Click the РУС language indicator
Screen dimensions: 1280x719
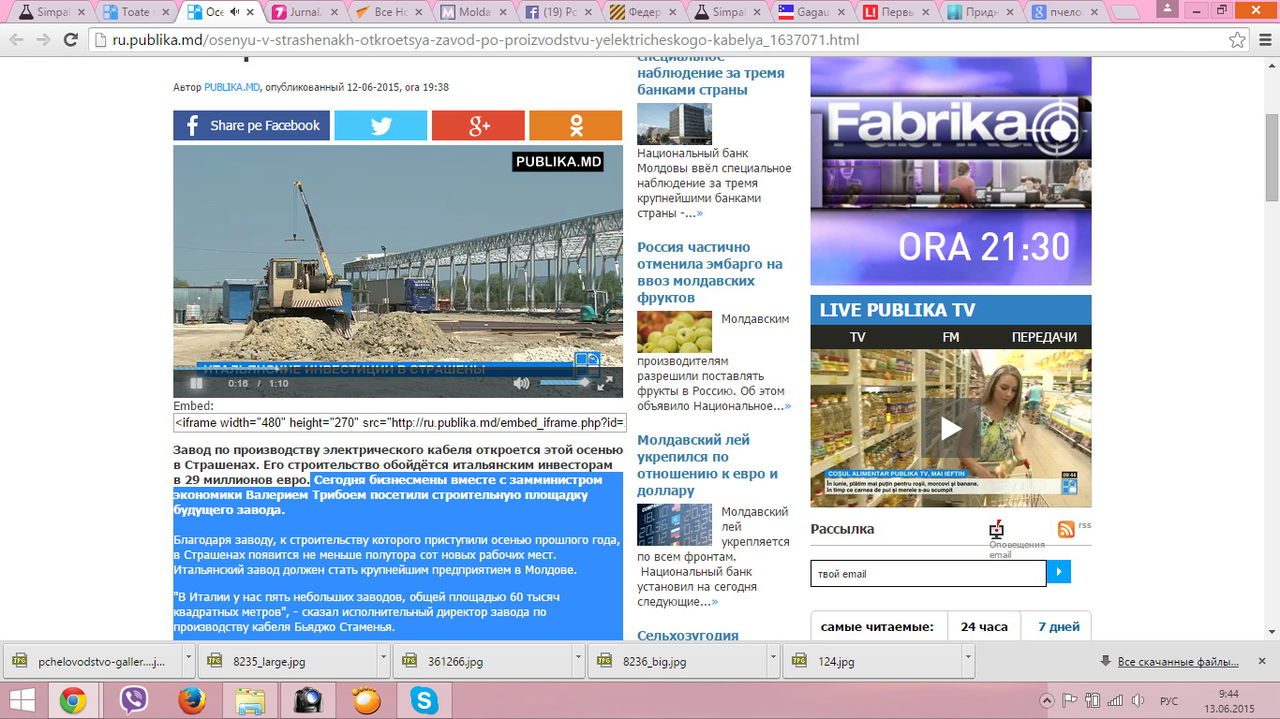coord(1168,701)
